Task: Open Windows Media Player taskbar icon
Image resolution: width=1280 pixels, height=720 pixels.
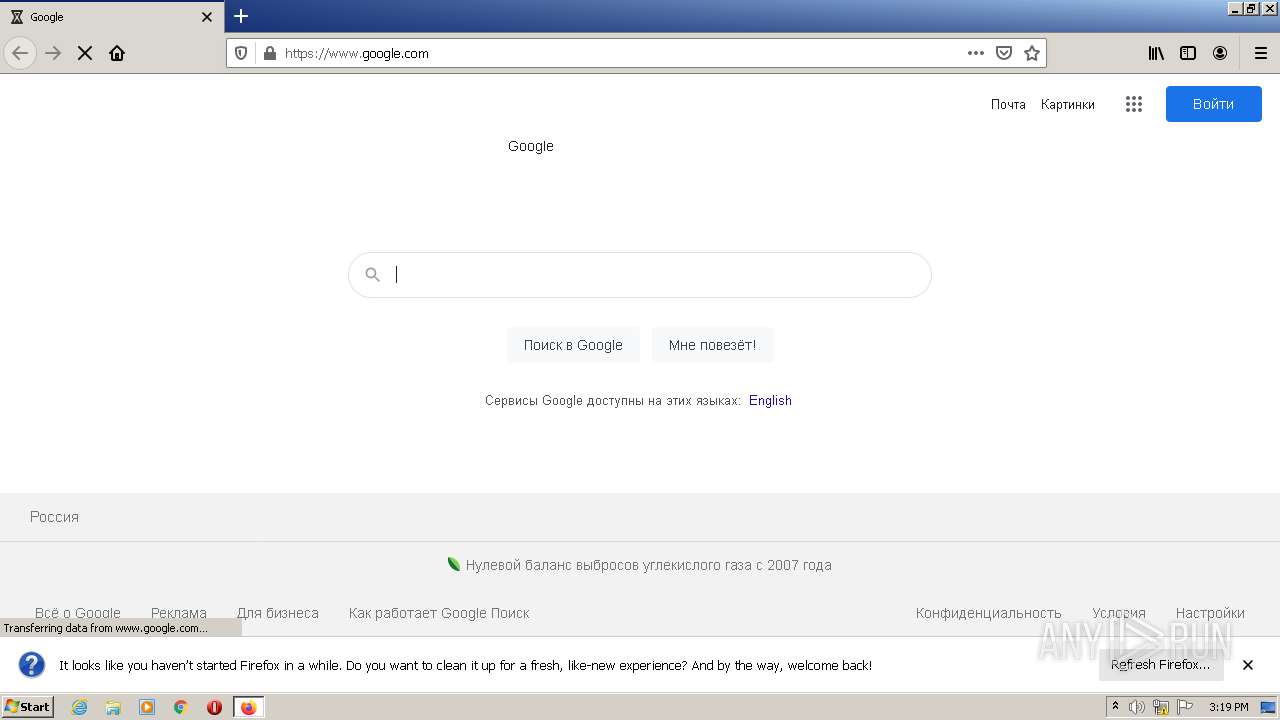Action: point(147,707)
